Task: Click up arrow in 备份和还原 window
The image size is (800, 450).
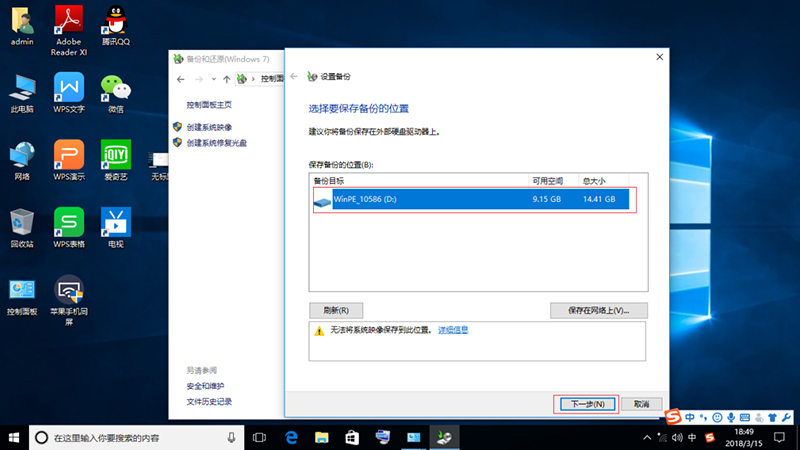Action: (x=227, y=79)
